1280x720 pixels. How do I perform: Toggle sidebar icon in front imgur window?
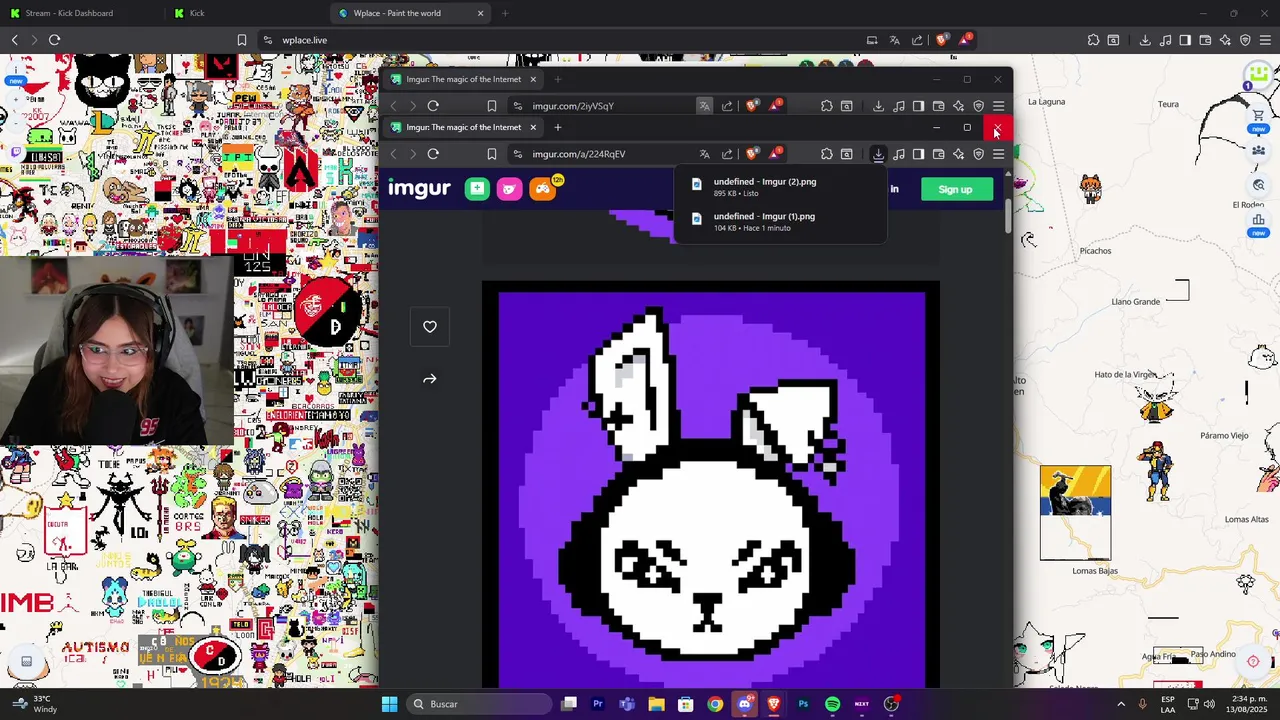[918, 154]
